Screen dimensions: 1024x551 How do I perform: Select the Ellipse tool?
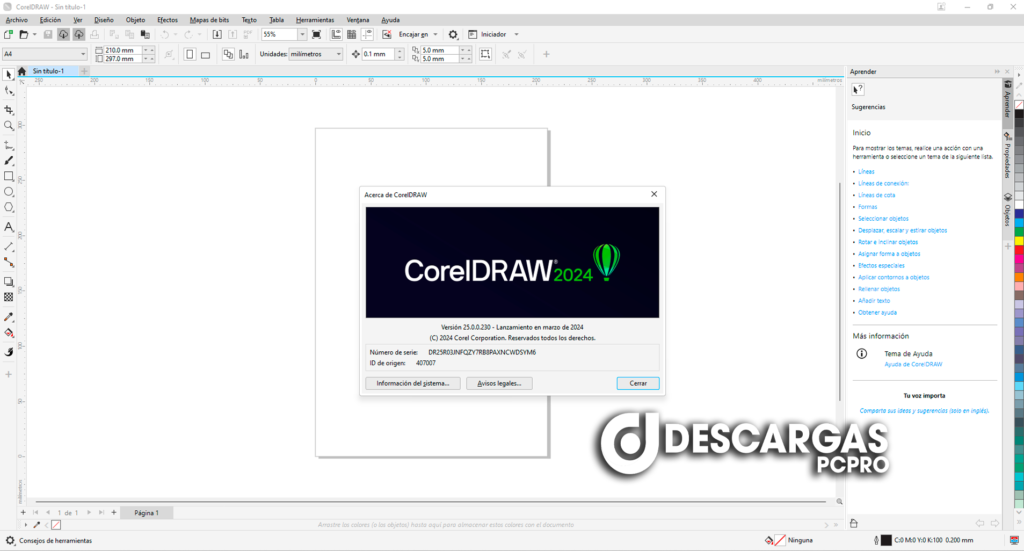(x=9, y=192)
